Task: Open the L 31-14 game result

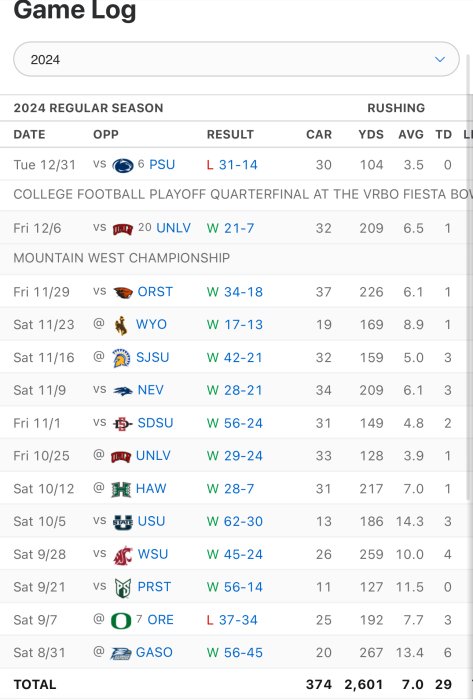Action: coord(232,165)
